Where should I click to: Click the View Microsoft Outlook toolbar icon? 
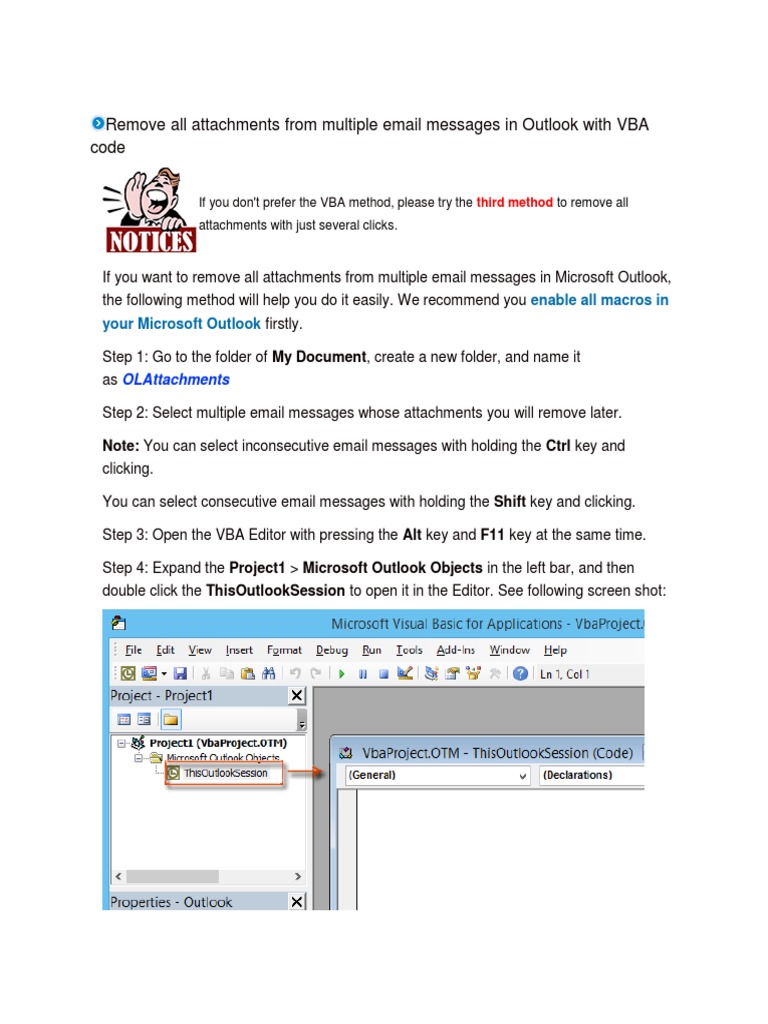coord(128,673)
